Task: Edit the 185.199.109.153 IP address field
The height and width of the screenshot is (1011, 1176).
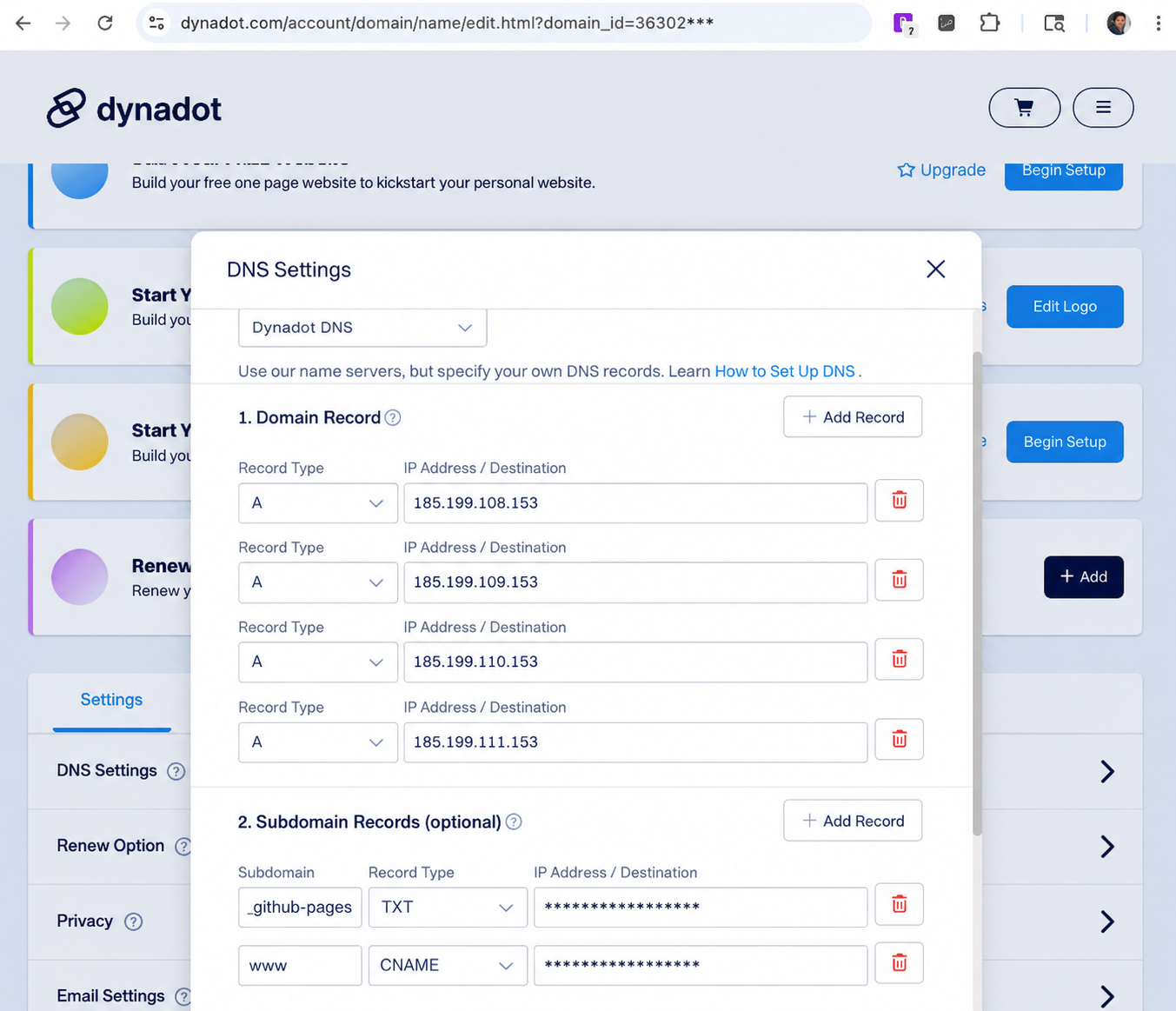Action: (635, 582)
